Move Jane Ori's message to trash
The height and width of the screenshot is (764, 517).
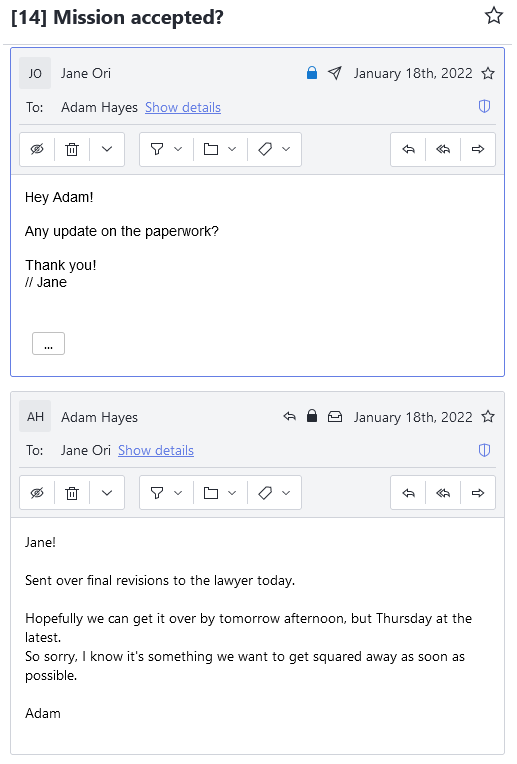pyautogui.click(x=72, y=149)
